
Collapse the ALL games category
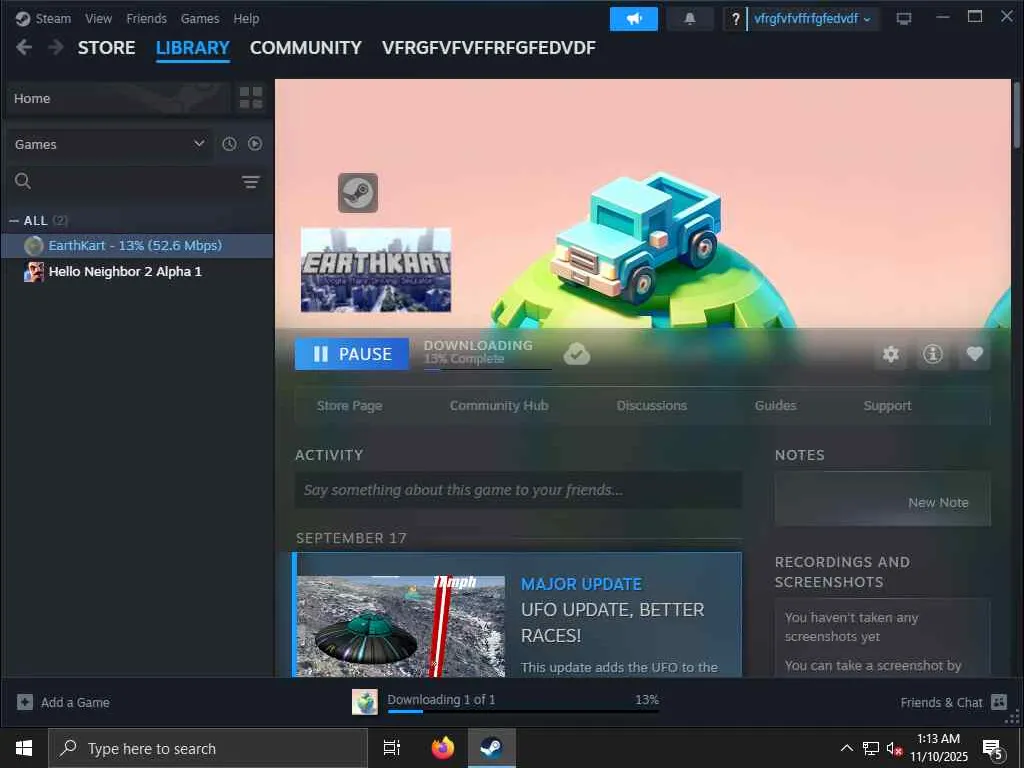[x=14, y=221]
